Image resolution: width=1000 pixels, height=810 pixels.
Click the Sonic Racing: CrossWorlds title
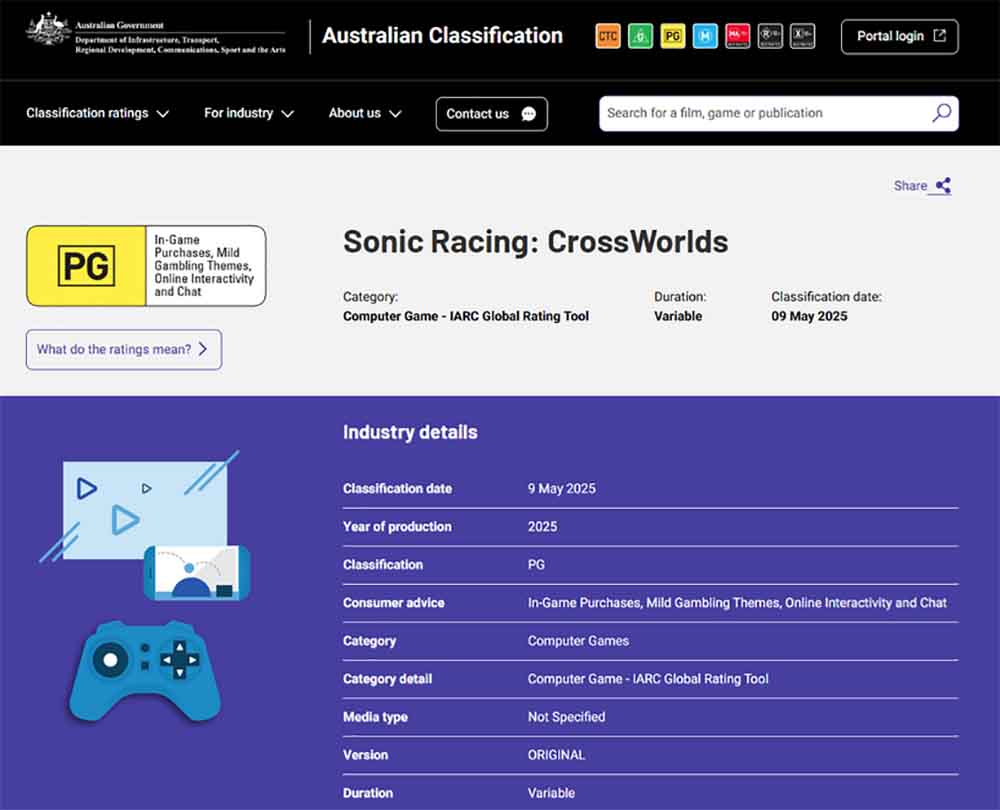[x=536, y=242]
